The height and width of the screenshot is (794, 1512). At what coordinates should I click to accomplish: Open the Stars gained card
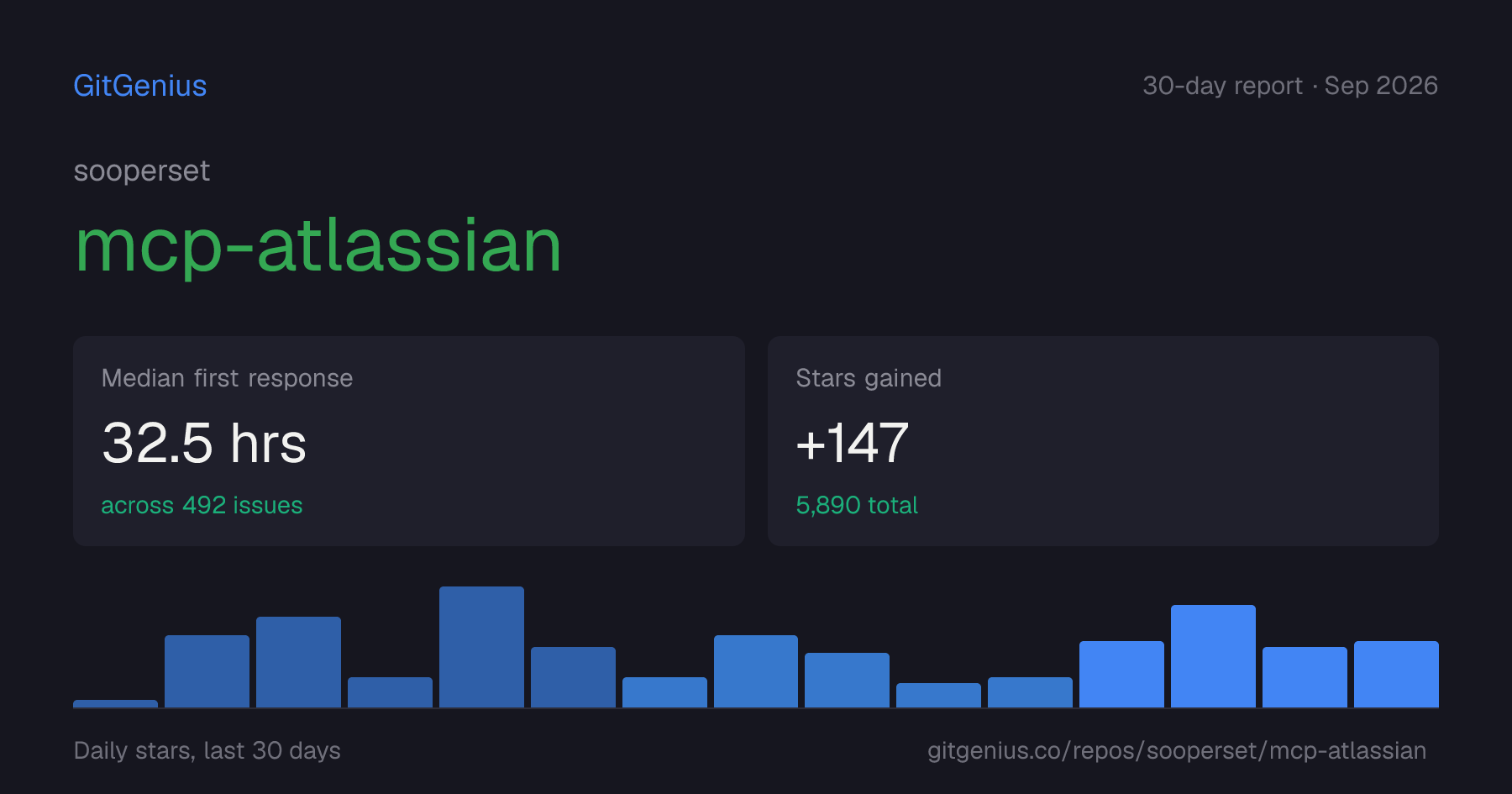coord(1103,441)
